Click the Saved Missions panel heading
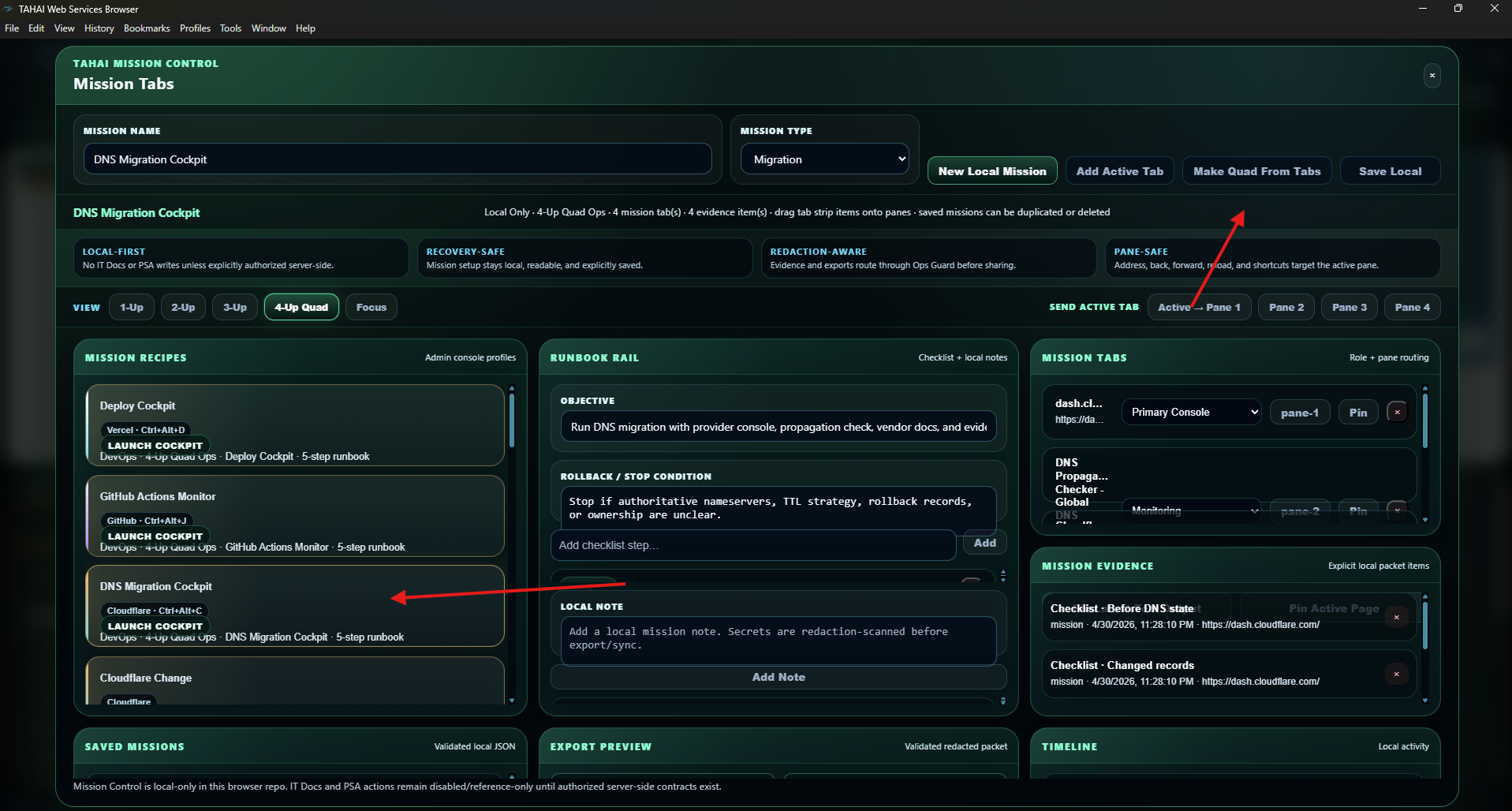 (135, 746)
